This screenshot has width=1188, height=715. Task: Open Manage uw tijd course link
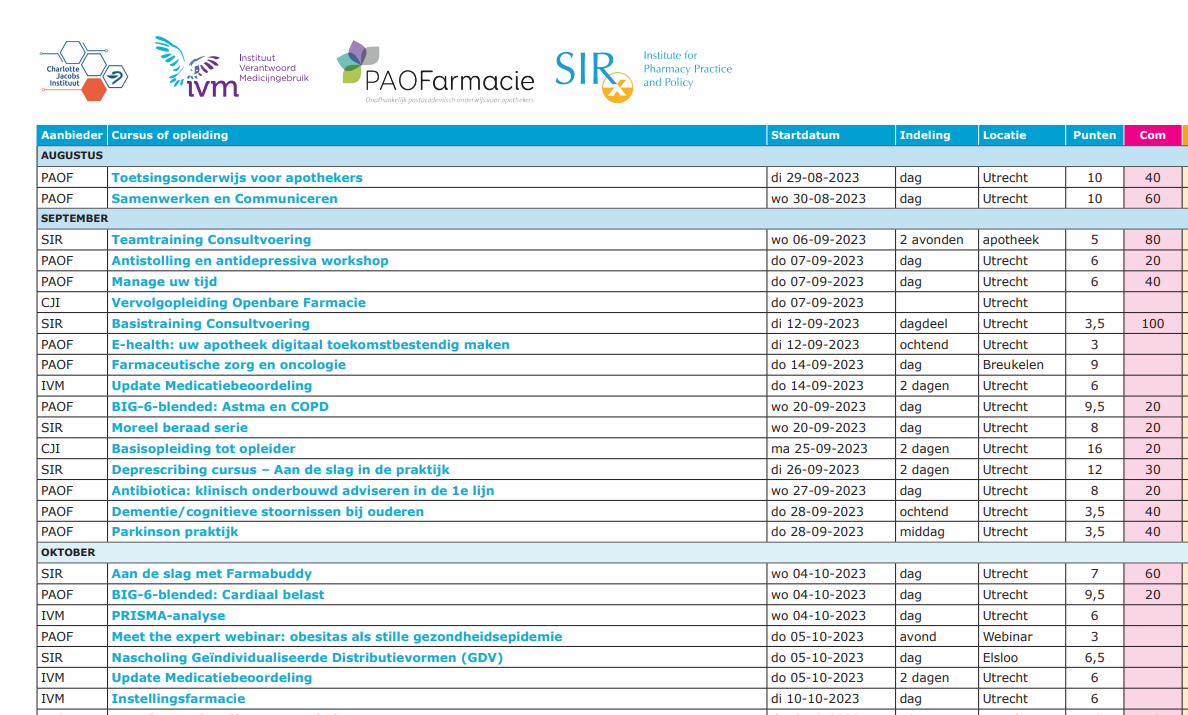click(164, 282)
